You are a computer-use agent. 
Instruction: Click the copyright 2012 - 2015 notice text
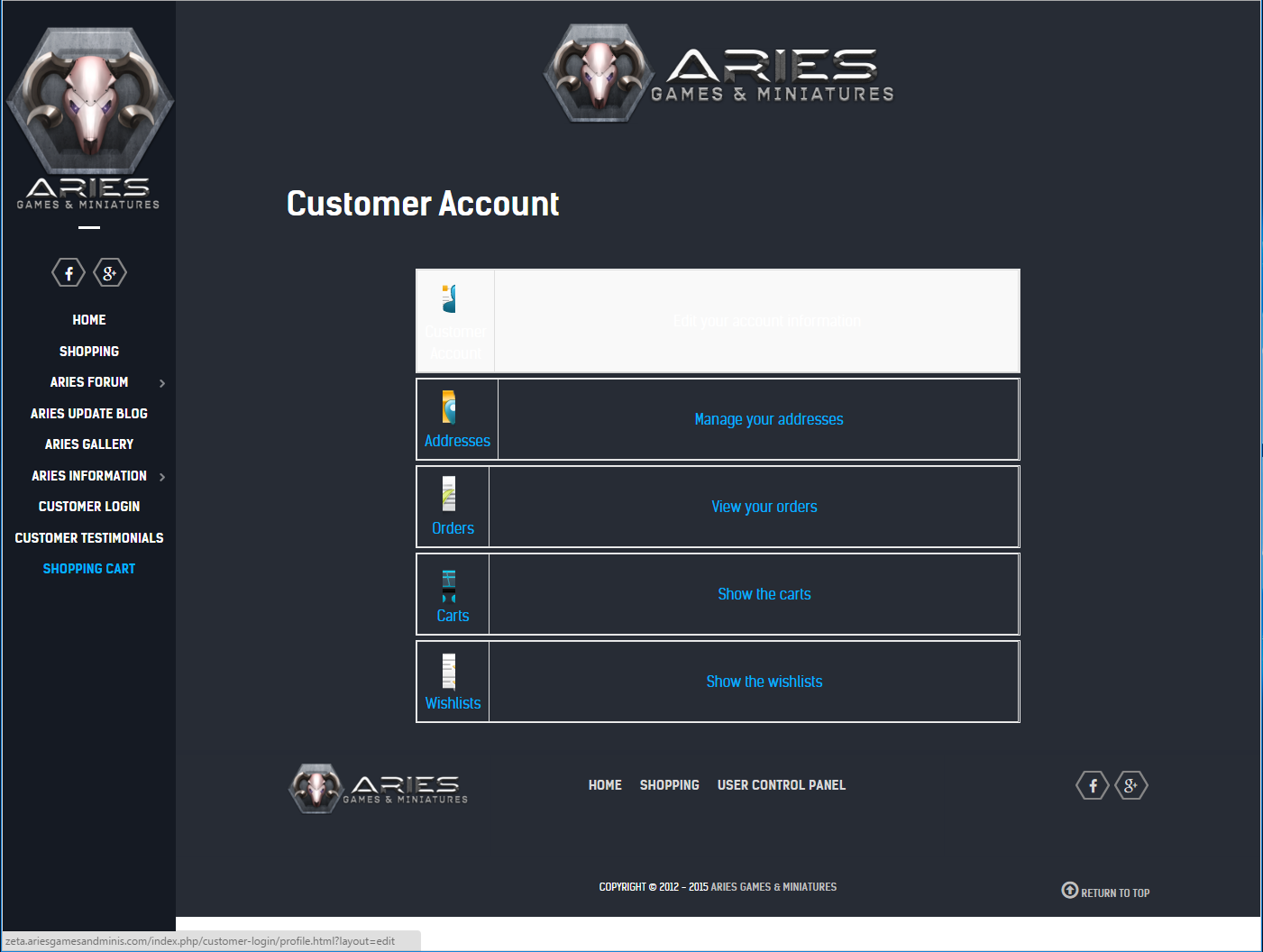tap(718, 887)
